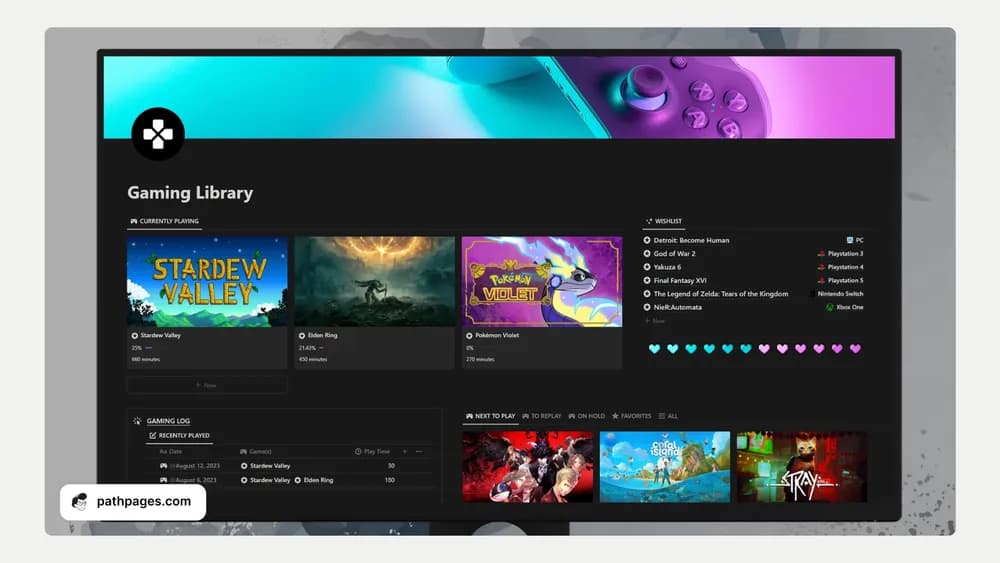Open the August 12, 2023 log entry
The height and width of the screenshot is (563, 1000).
(197, 466)
